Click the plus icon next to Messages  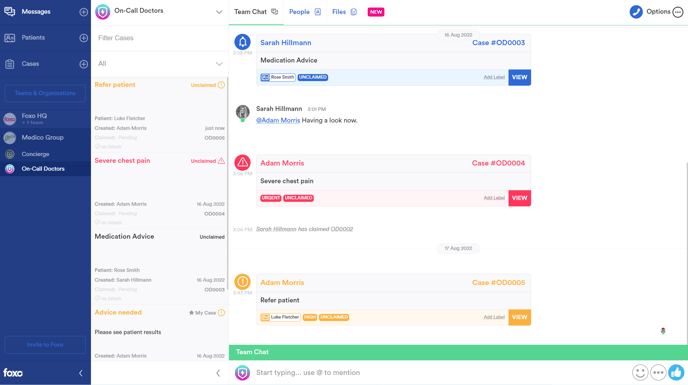83,12
